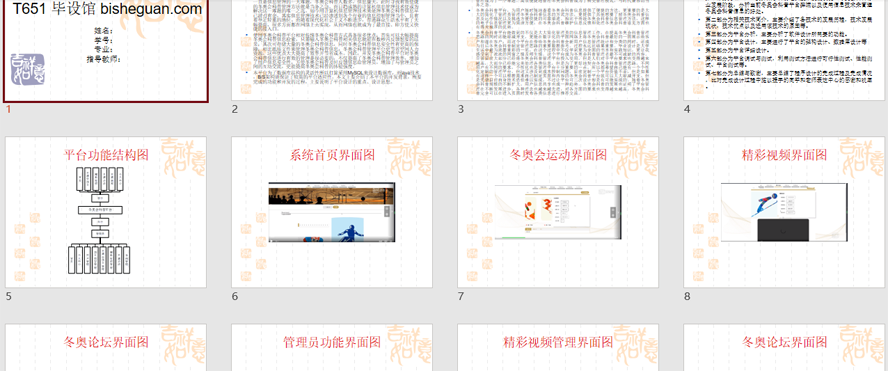Click the red title '精彩视频界面图'

(x=784, y=155)
